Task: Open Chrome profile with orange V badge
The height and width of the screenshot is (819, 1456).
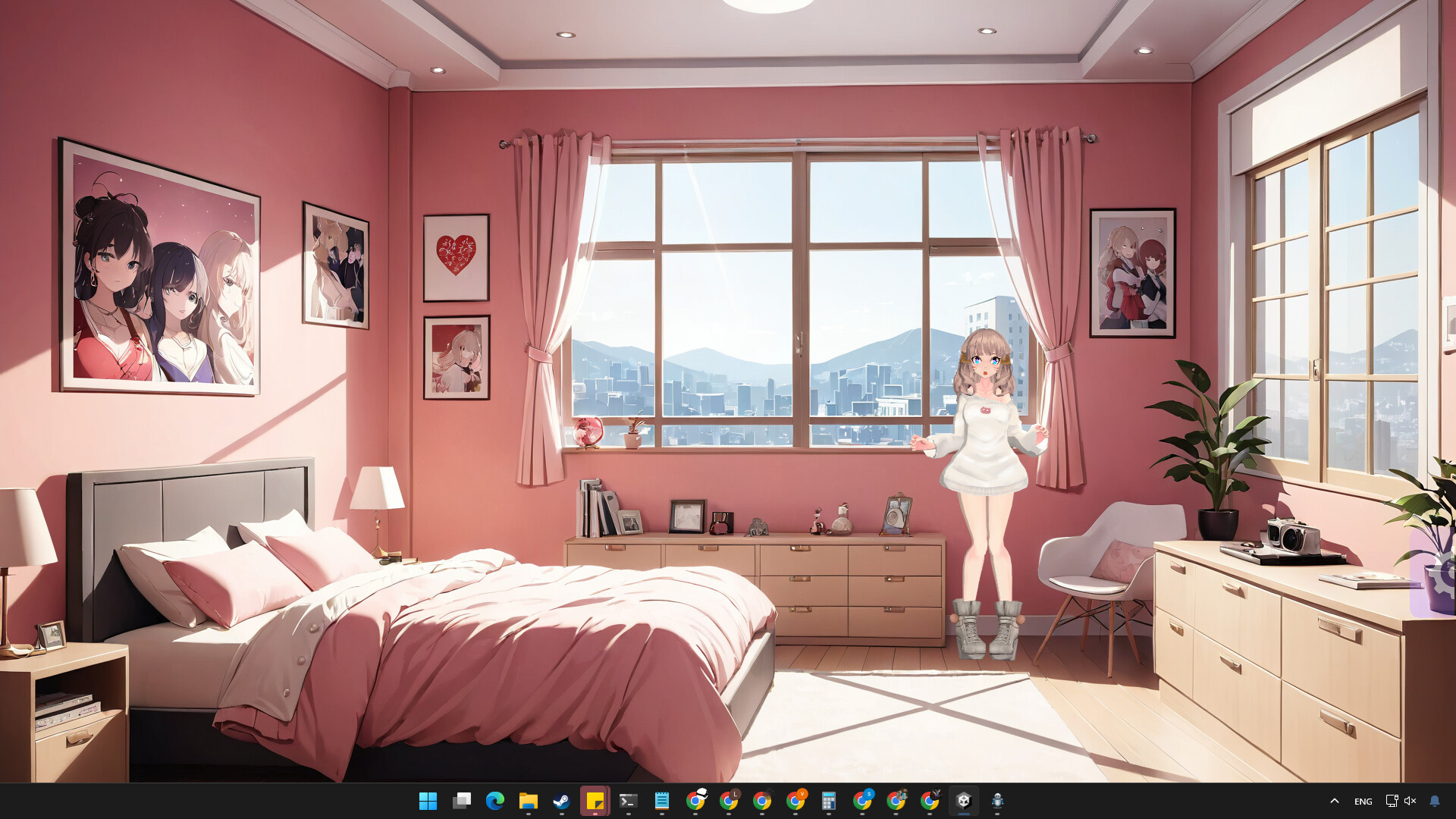Action: (x=795, y=802)
